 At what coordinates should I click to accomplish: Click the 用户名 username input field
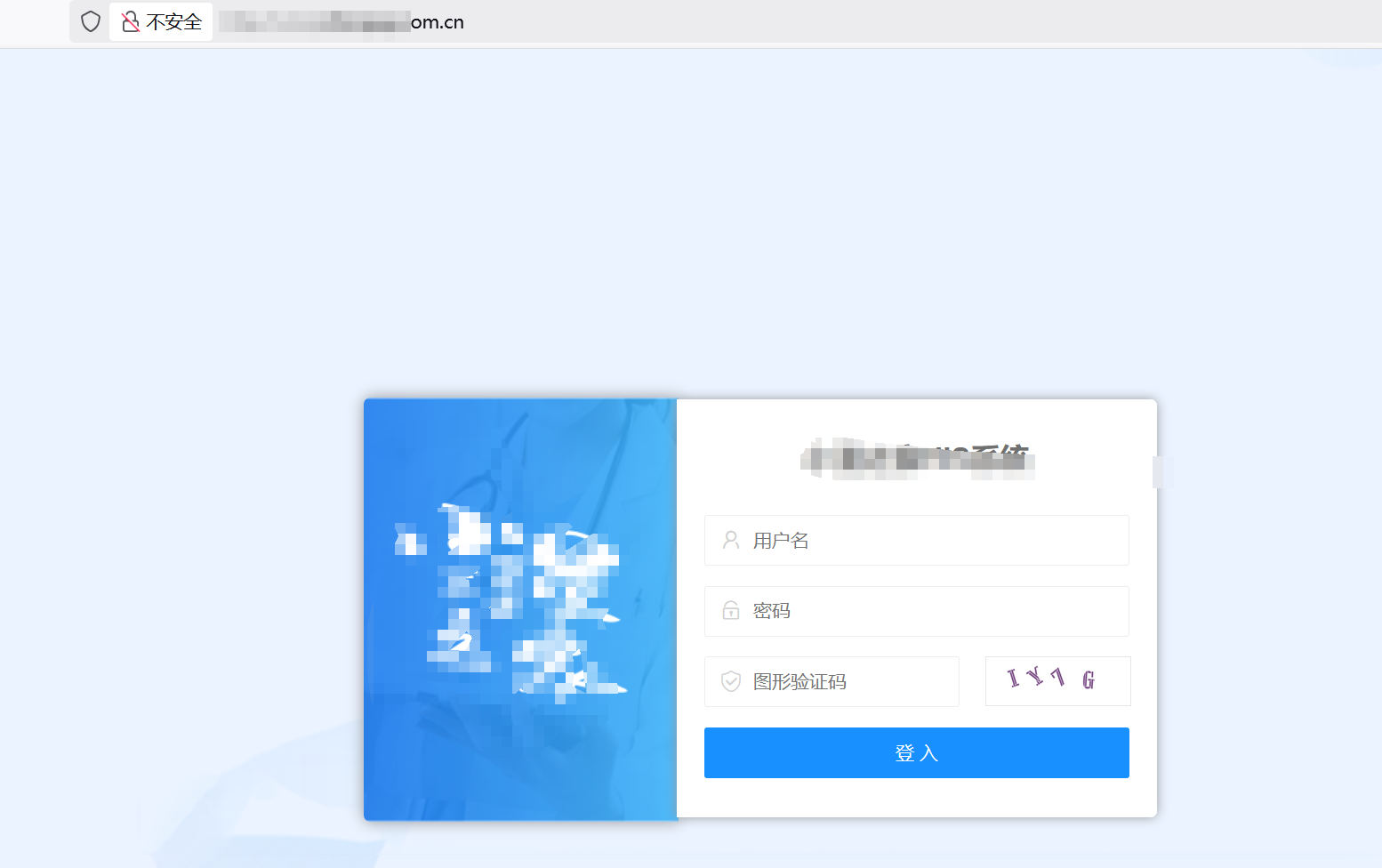tap(917, 540)
